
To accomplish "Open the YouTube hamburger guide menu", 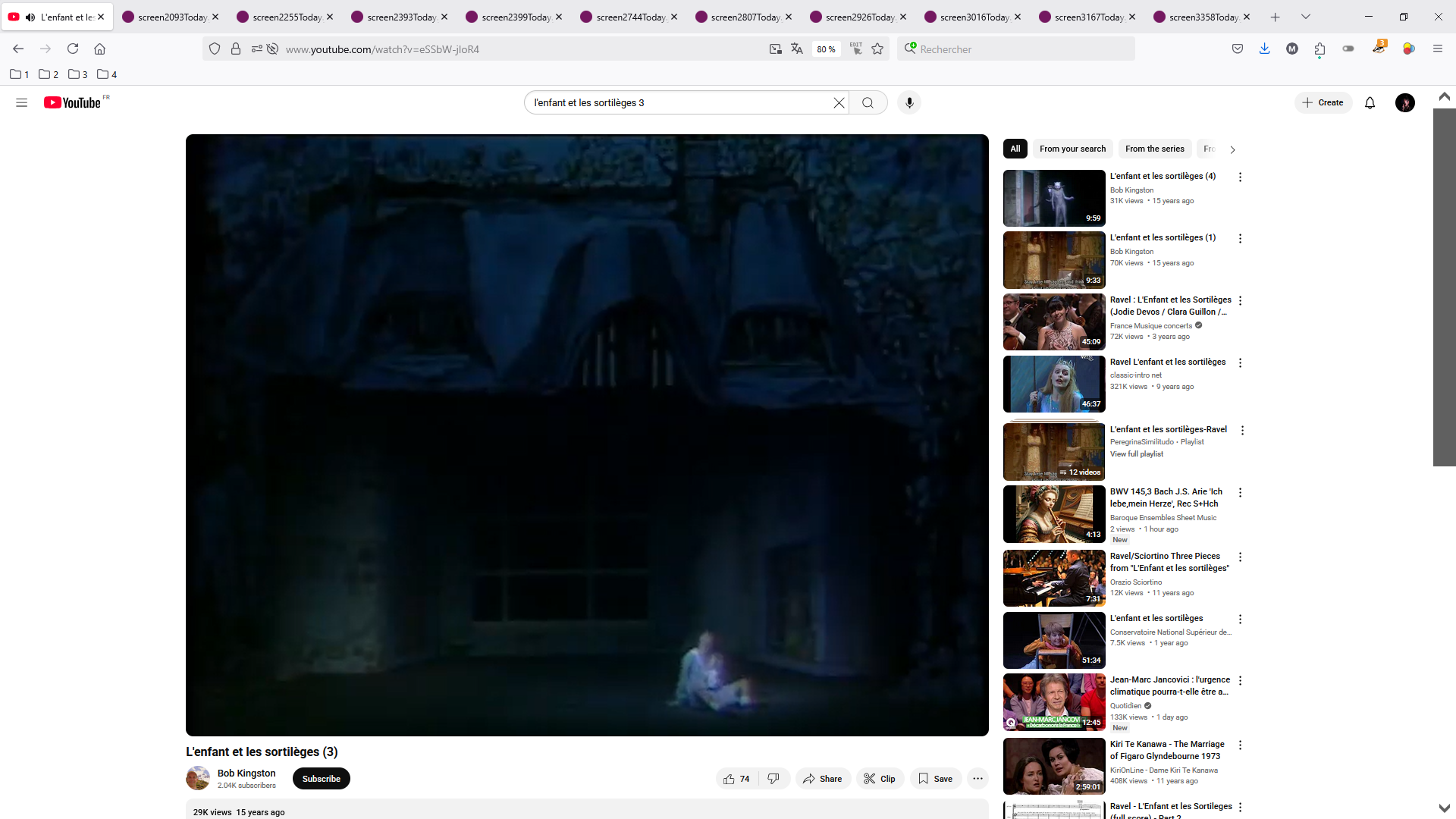I will pos(21,102).
